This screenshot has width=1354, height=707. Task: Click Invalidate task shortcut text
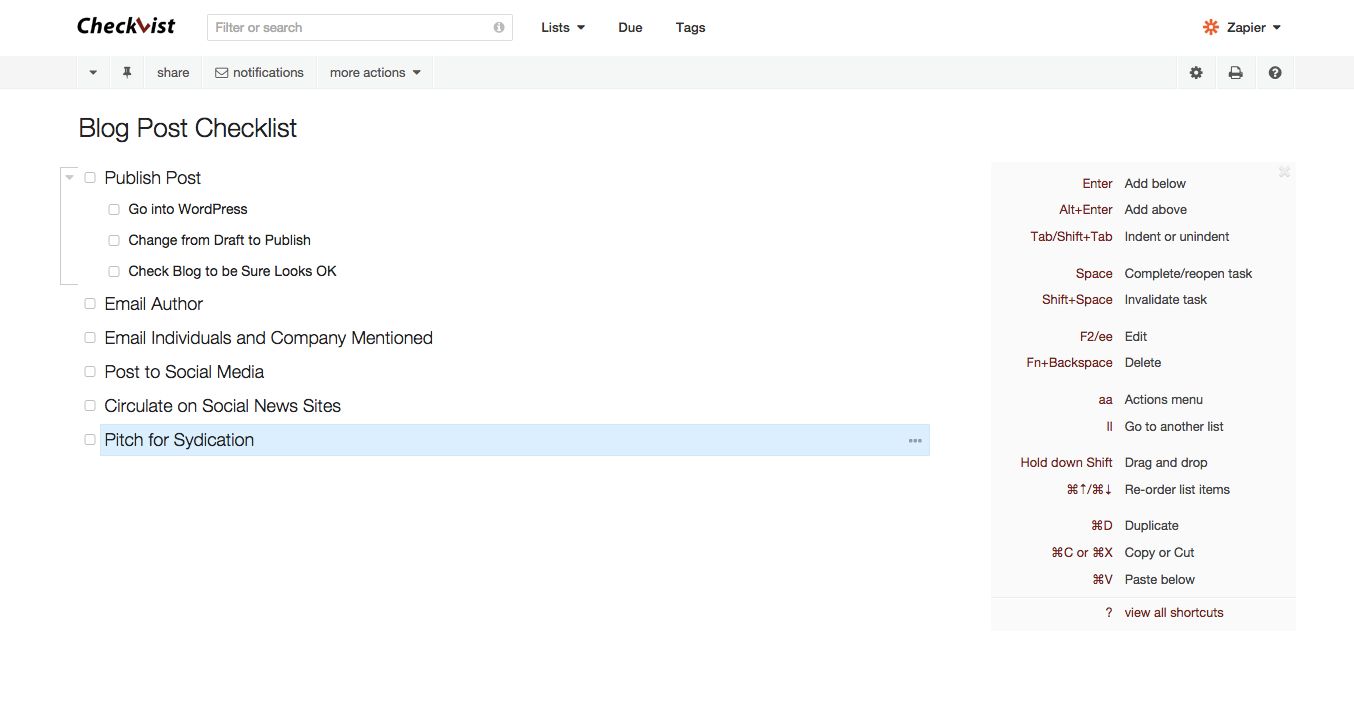tap(1166, 300)
